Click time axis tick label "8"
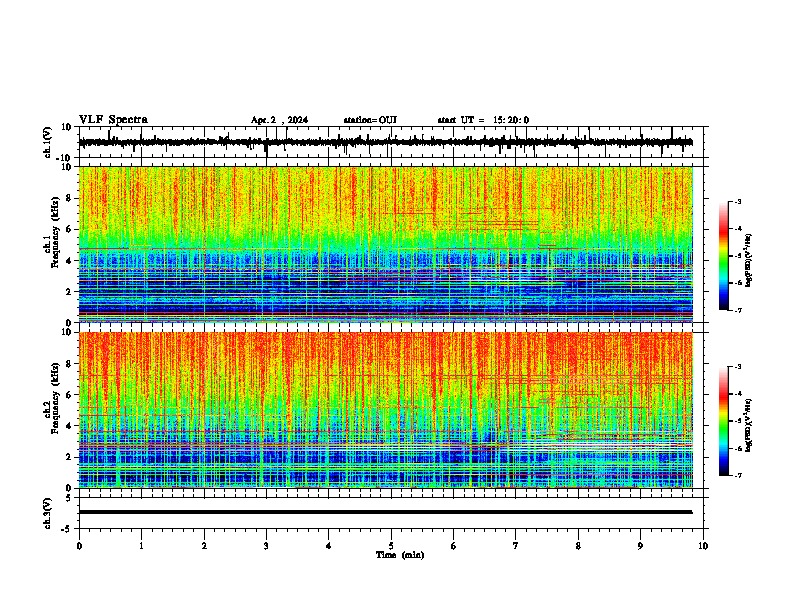792x612 pixels. pos(578,546)
